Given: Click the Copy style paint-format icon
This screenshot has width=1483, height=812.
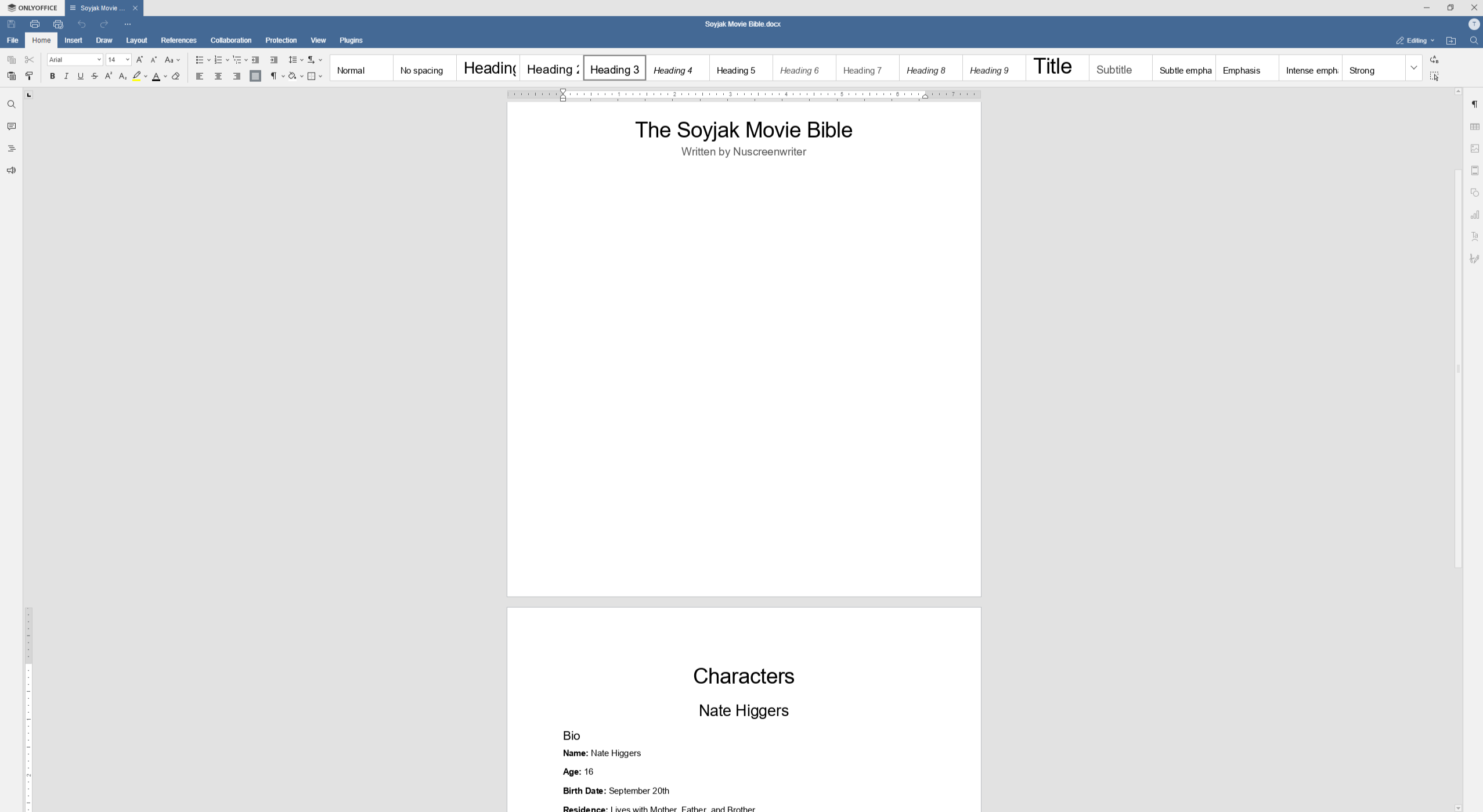Looking at the screenshot, I should (29, 76).
